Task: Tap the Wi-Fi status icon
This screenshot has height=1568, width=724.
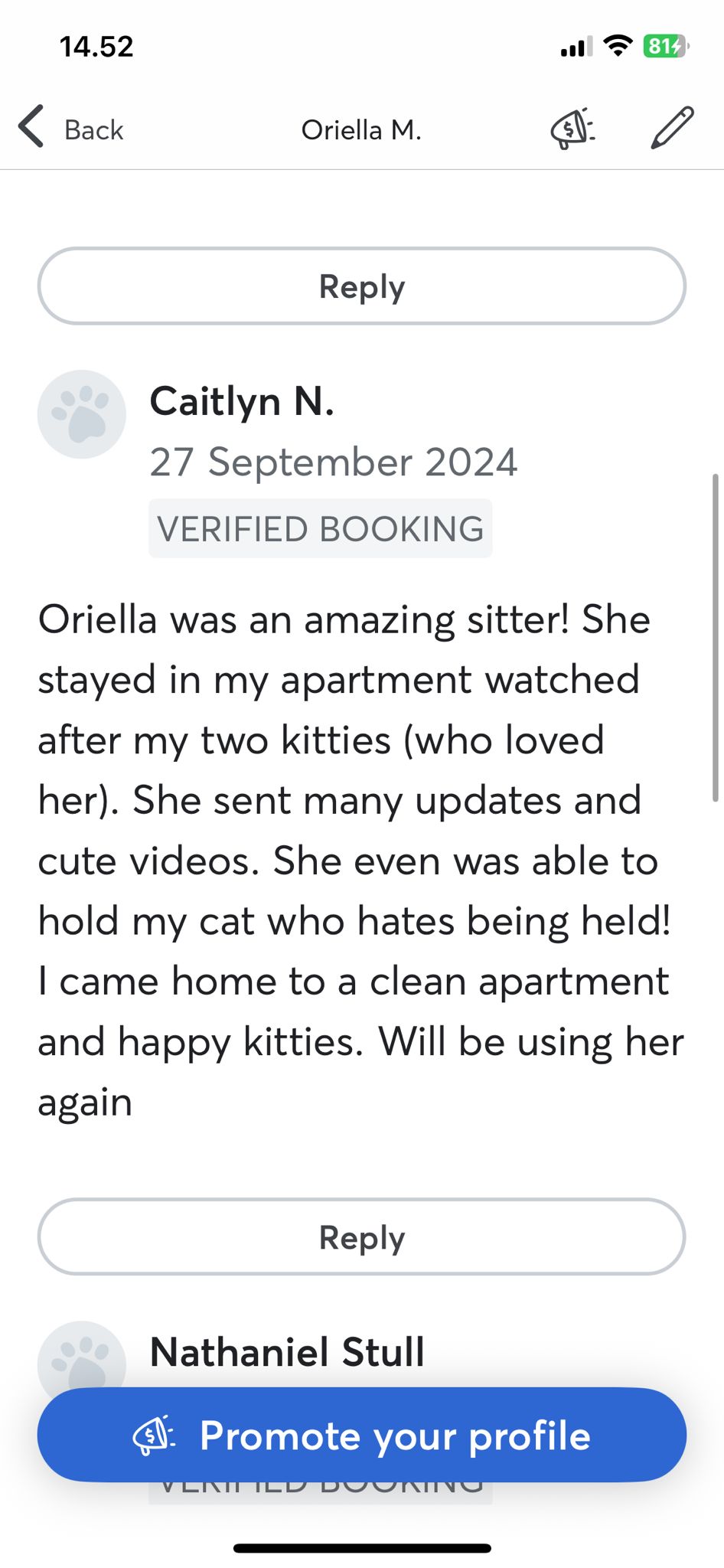Action: (x=617, y=47)
